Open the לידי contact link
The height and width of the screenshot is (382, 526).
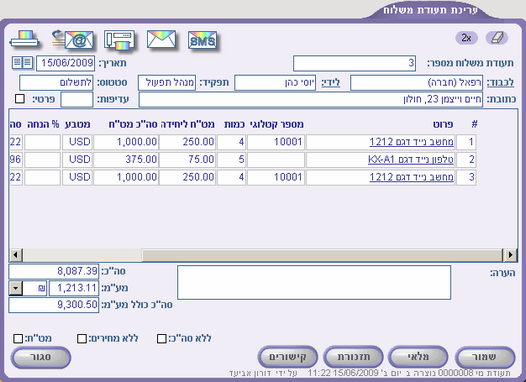pyautogui.click(x=331, y=83)
